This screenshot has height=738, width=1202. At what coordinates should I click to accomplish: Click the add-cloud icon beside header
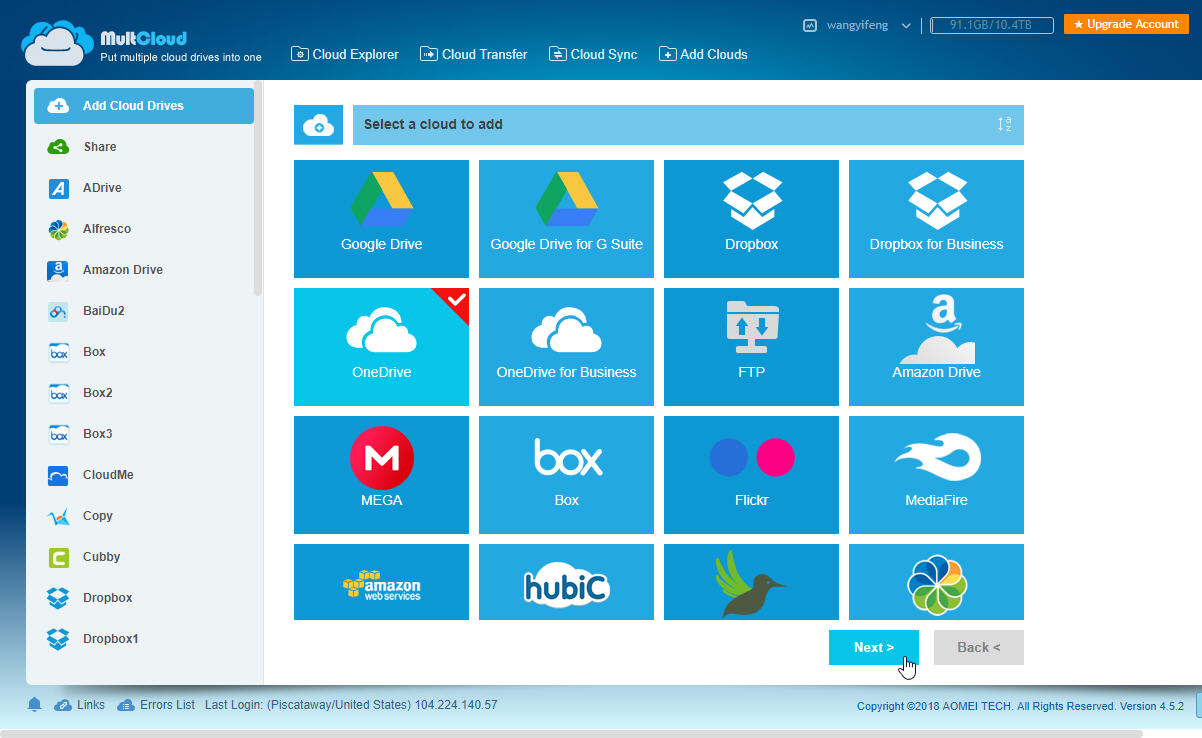(318, 125)
